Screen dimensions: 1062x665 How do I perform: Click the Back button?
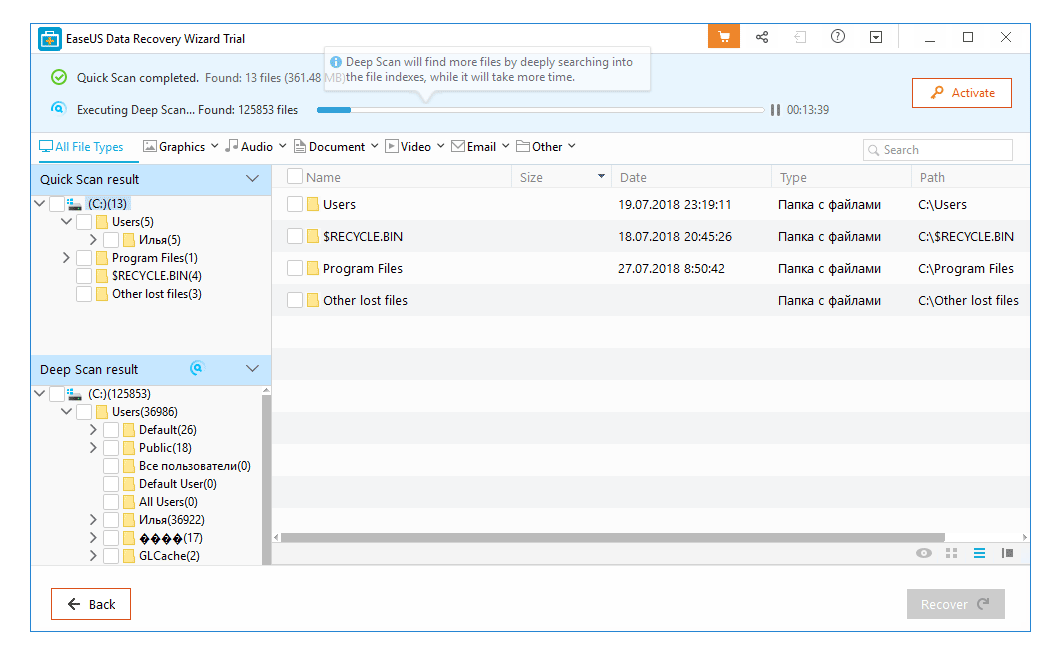[91, 604]
